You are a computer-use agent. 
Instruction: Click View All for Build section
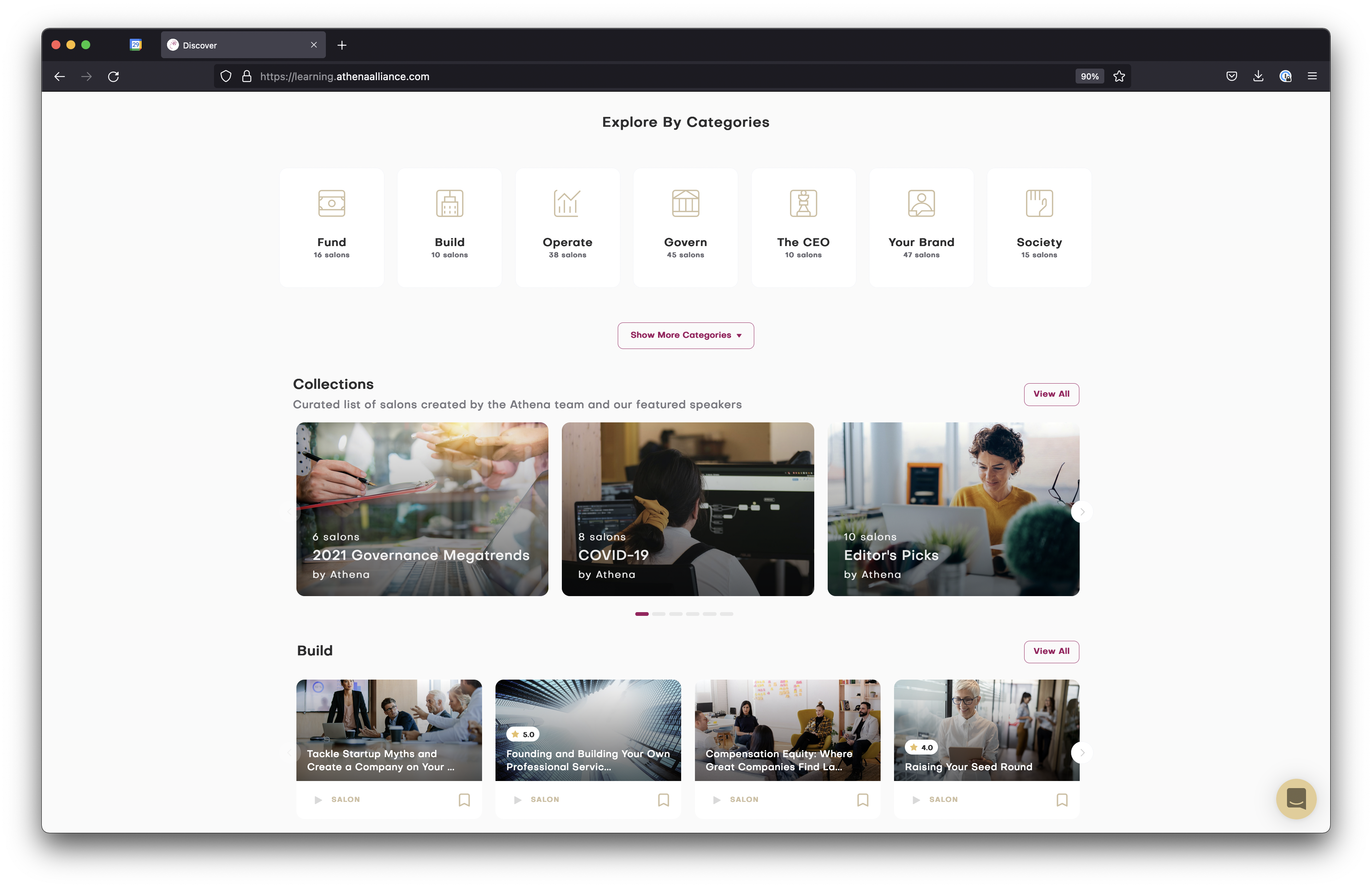point(1051,651)
